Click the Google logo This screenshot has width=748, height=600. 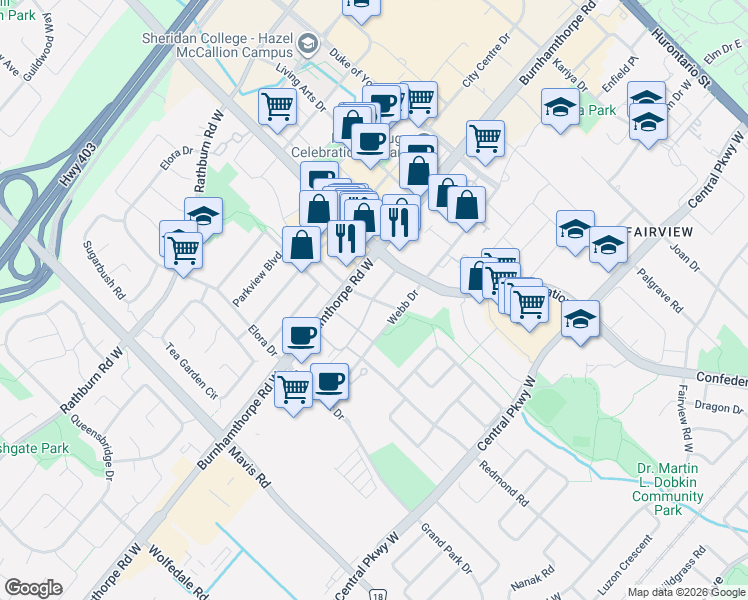pyautogui.click(x=33, y=588)
